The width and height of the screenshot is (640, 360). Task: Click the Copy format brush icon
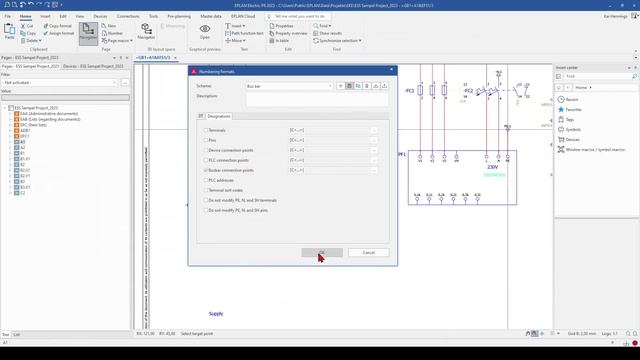(46, 26)
